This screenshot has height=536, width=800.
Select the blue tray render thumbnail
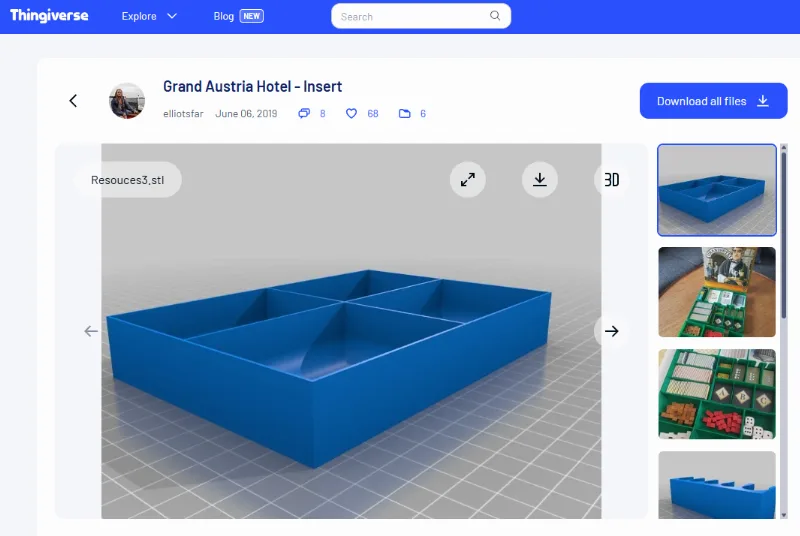[717, 190]
